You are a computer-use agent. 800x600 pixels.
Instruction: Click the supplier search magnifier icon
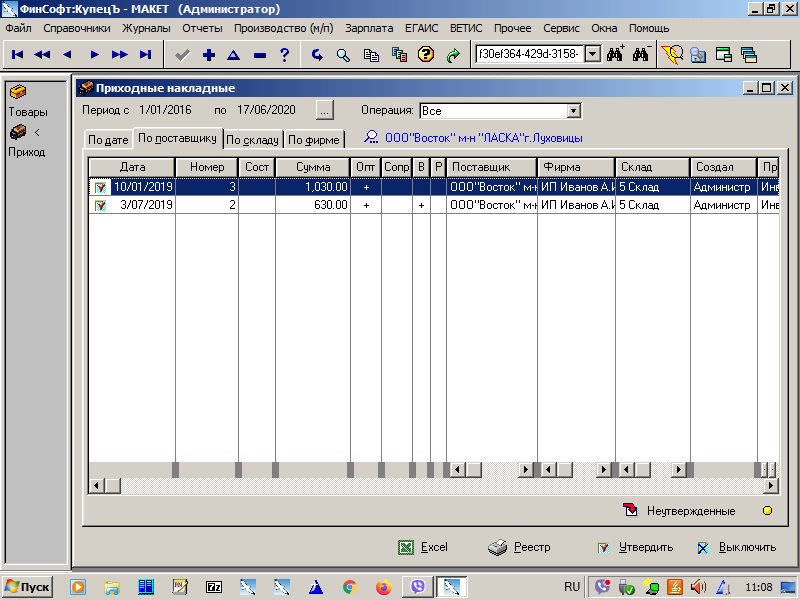pyautogui.click(x=372, y=138)
